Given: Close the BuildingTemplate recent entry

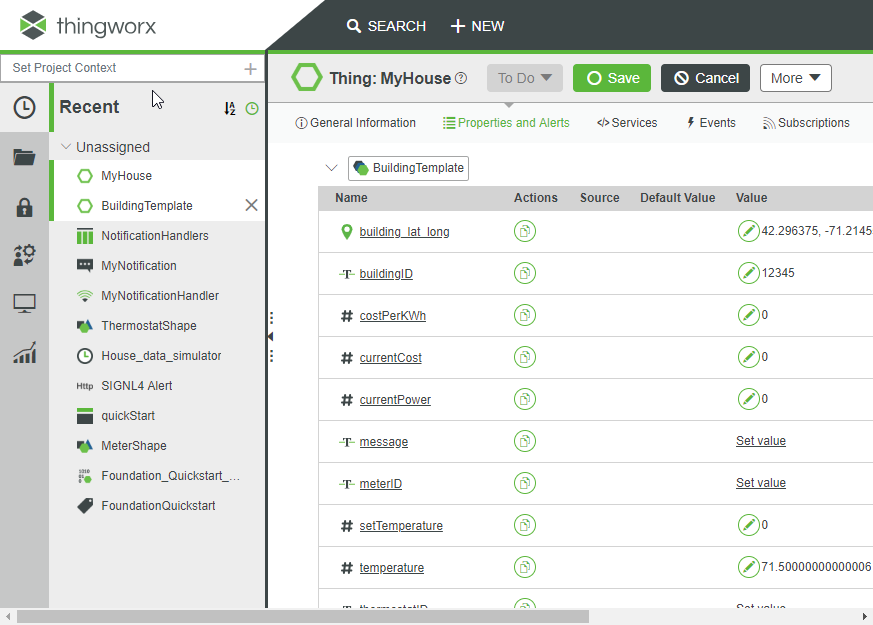Looking at the screenshot, I should click(x=251, y=205).
